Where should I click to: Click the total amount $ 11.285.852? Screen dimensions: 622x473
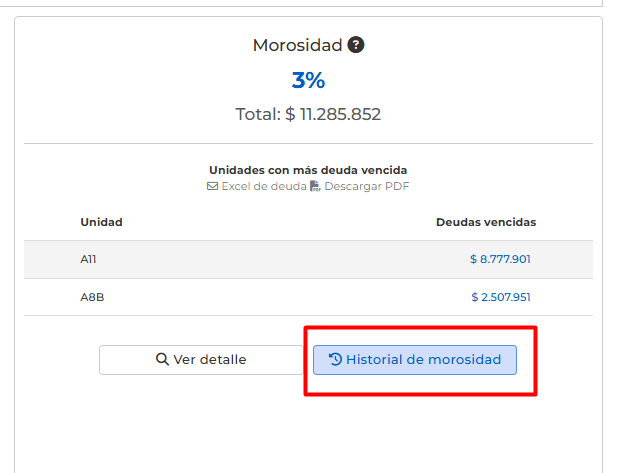(308, 114)
